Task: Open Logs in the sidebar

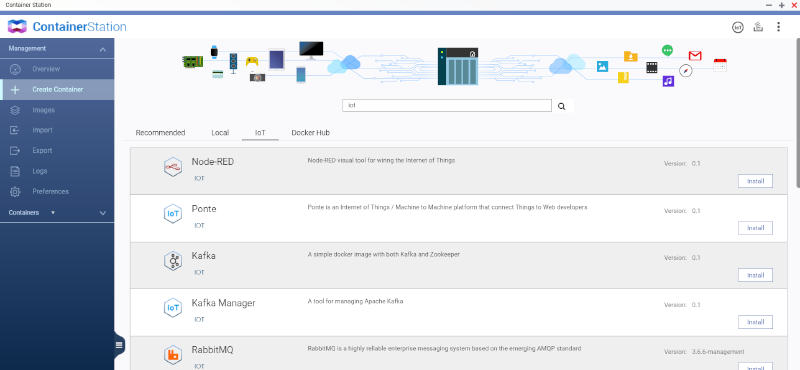Action: (x=57, y=171)
